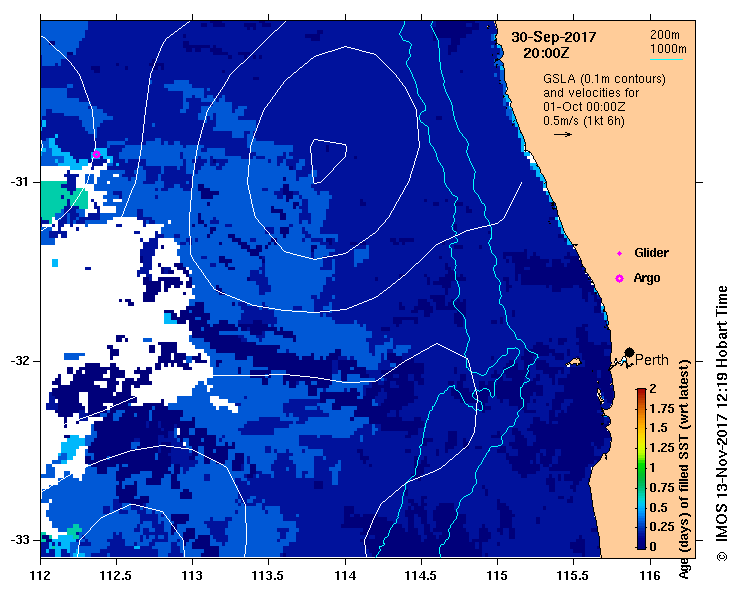739x592 pixels.
Task: Click the colorbar top value 2
Action: tap(653, 389)
